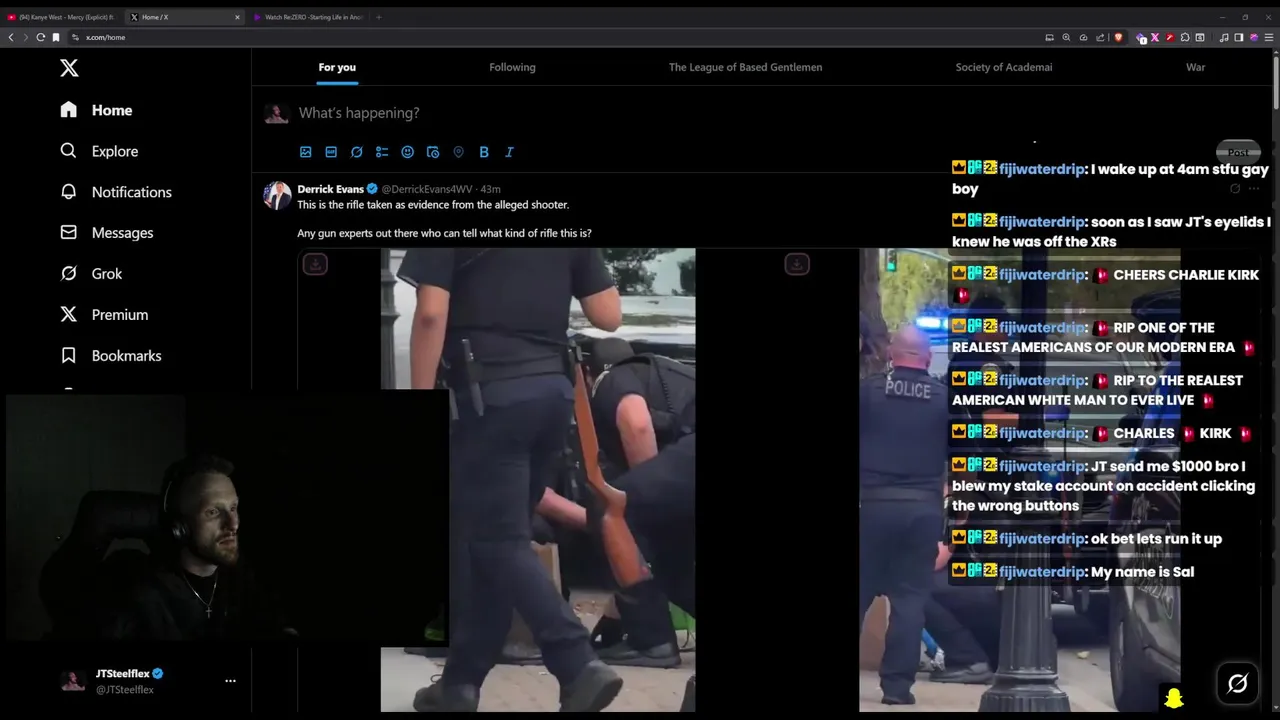Click the Snapchat ghost icon

coord(1174,697)
